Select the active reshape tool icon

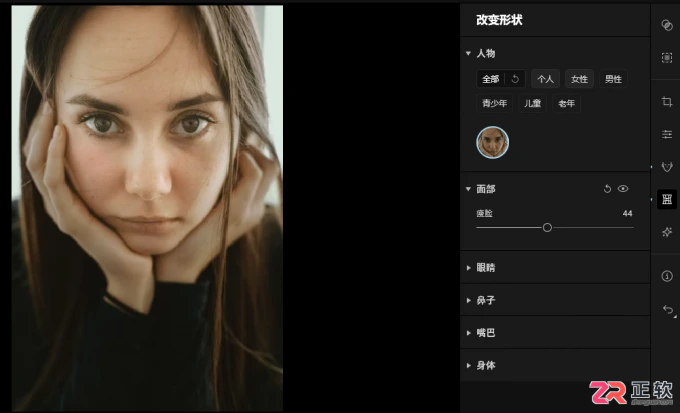click(x=667, y=200)
